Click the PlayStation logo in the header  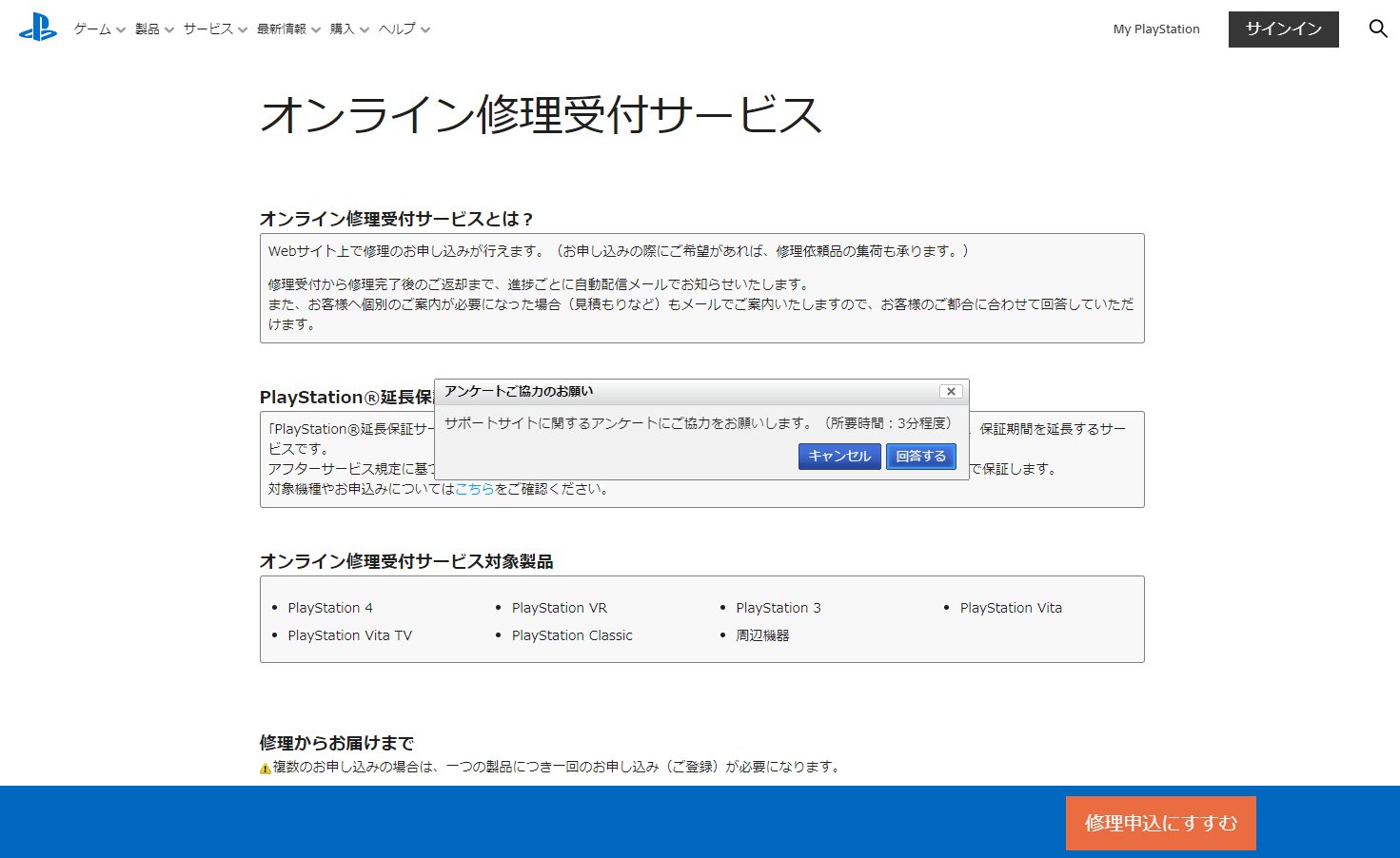click(x=36, y=29)
